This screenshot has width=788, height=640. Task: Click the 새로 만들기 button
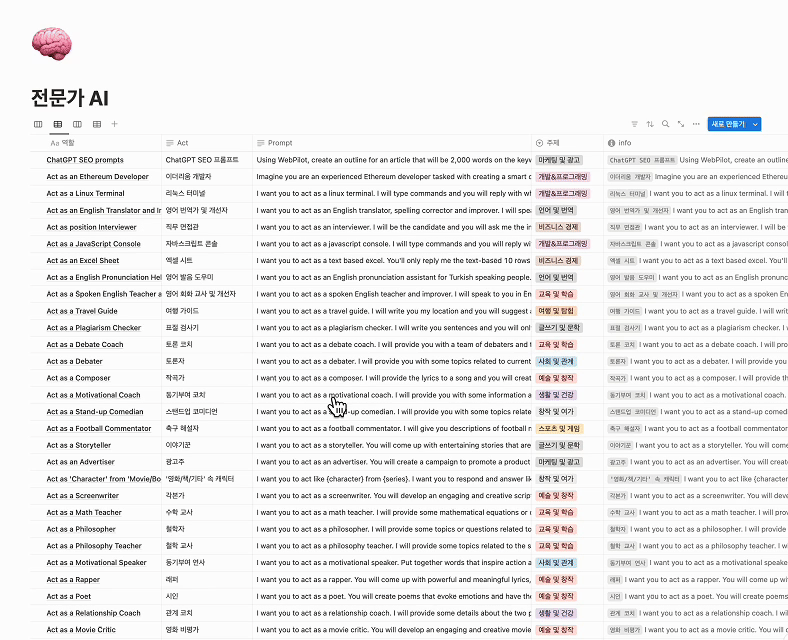pyautogui.click(x=728, y=124)
